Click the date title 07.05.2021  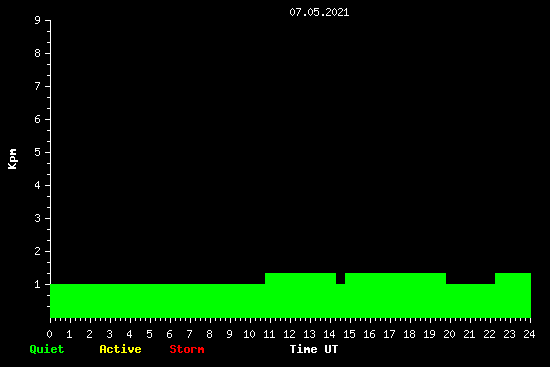tap(319, 12)
